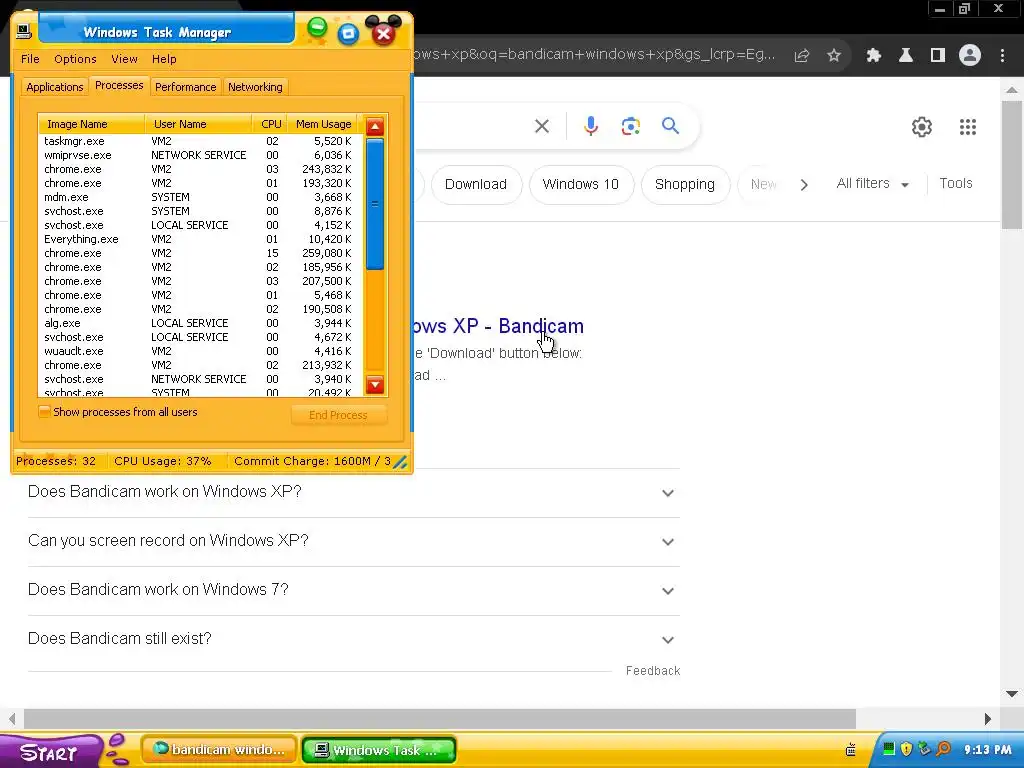Open Task Manager Help menu
Image resolution: width=1024 pixels, height=768 pixels.
164,59
